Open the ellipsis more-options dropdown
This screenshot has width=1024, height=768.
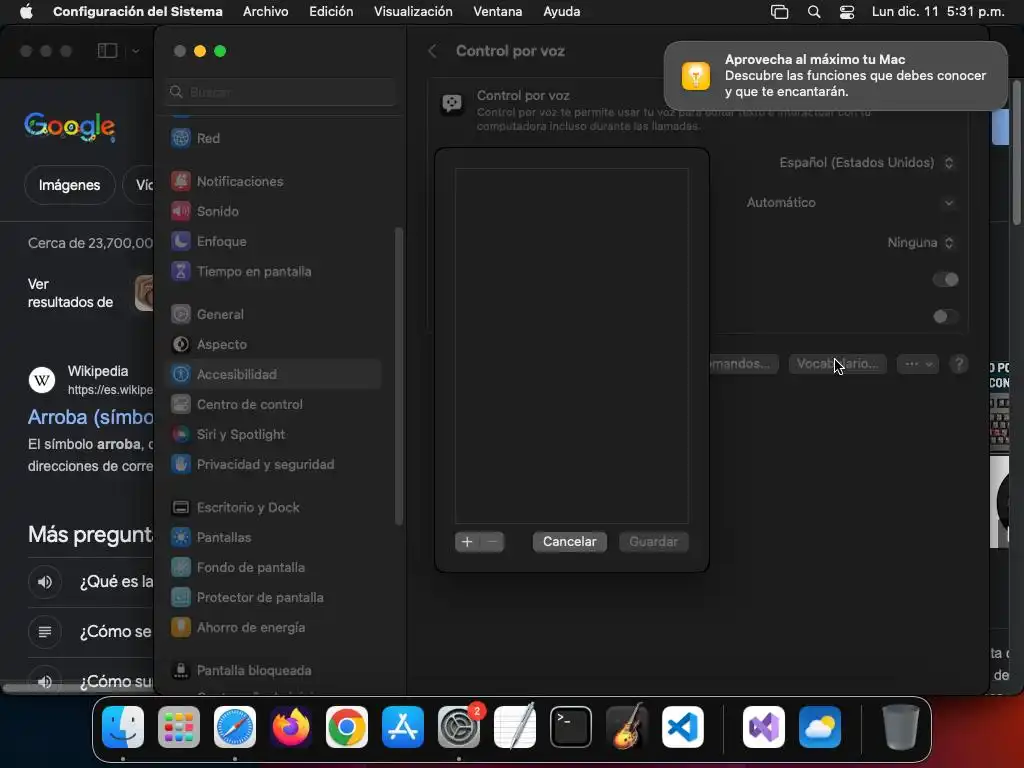918,364
